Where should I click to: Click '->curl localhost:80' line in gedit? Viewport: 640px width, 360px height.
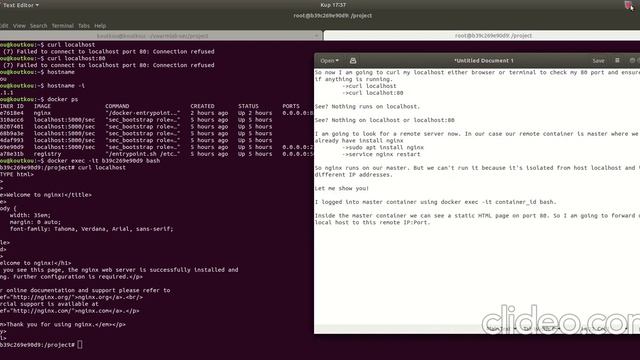[x=373, y=93]
